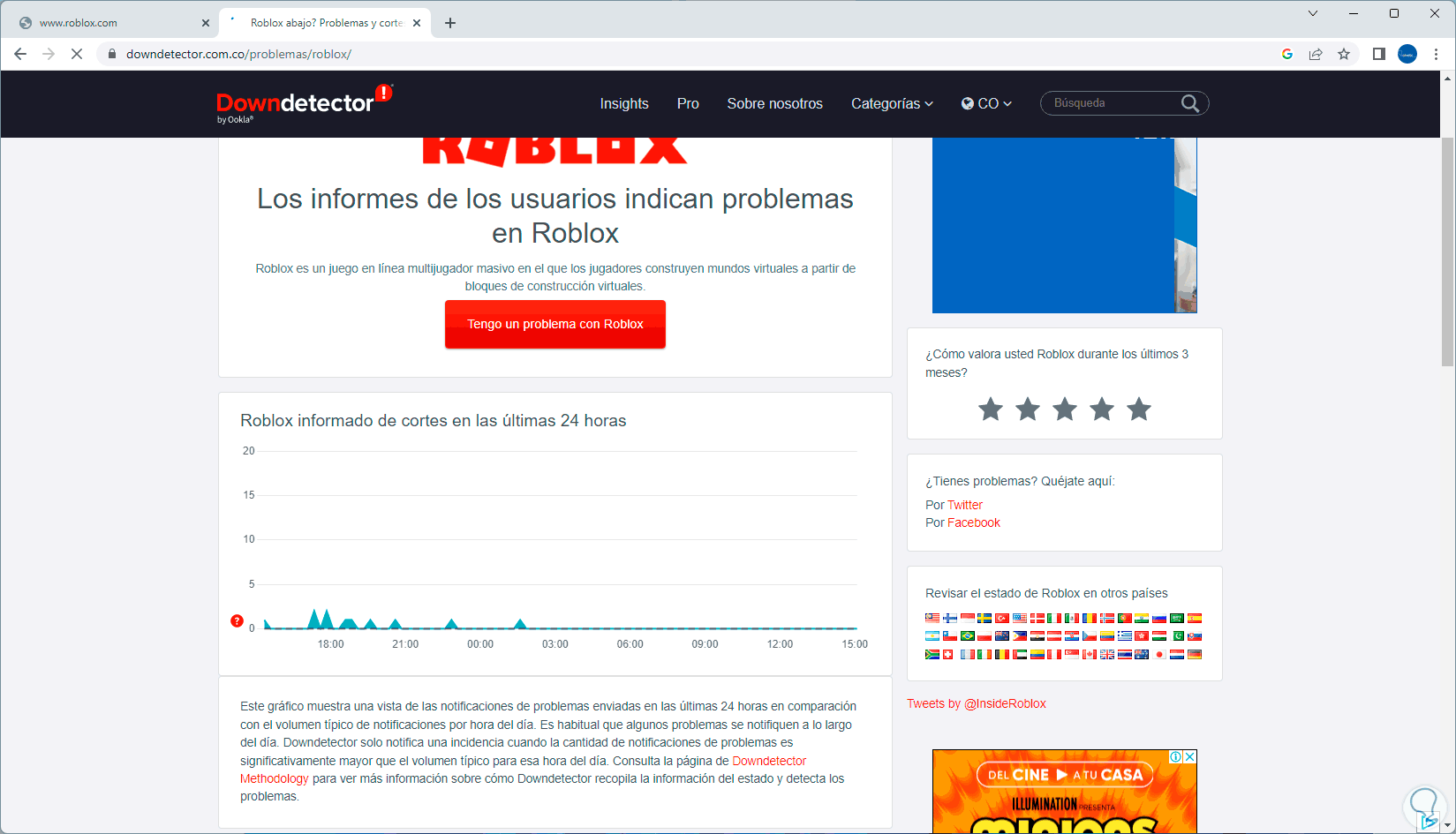Select the United Kingdom flag
Viewport: 1456px width, 834px height.
pos(1107,654)
